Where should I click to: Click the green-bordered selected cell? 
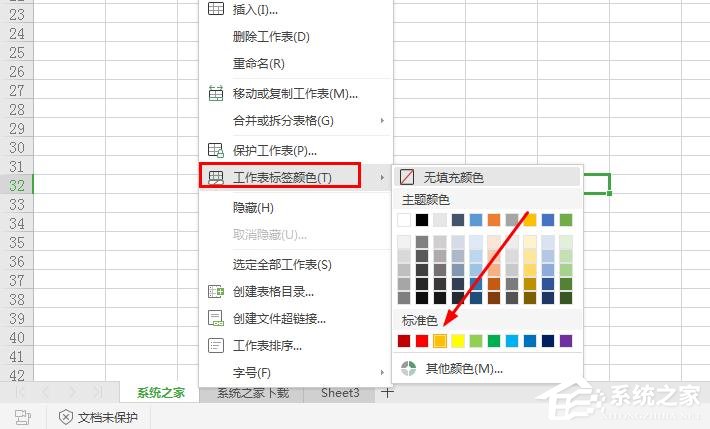[x=597, y=184]
